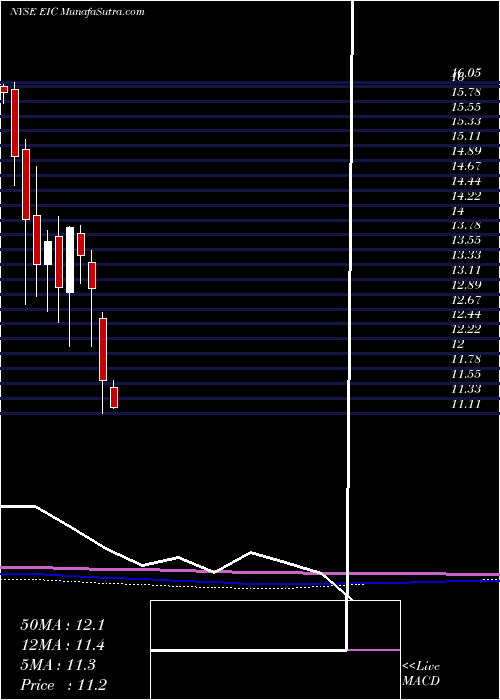Click the <<Live MACD label

pos(421,674)
